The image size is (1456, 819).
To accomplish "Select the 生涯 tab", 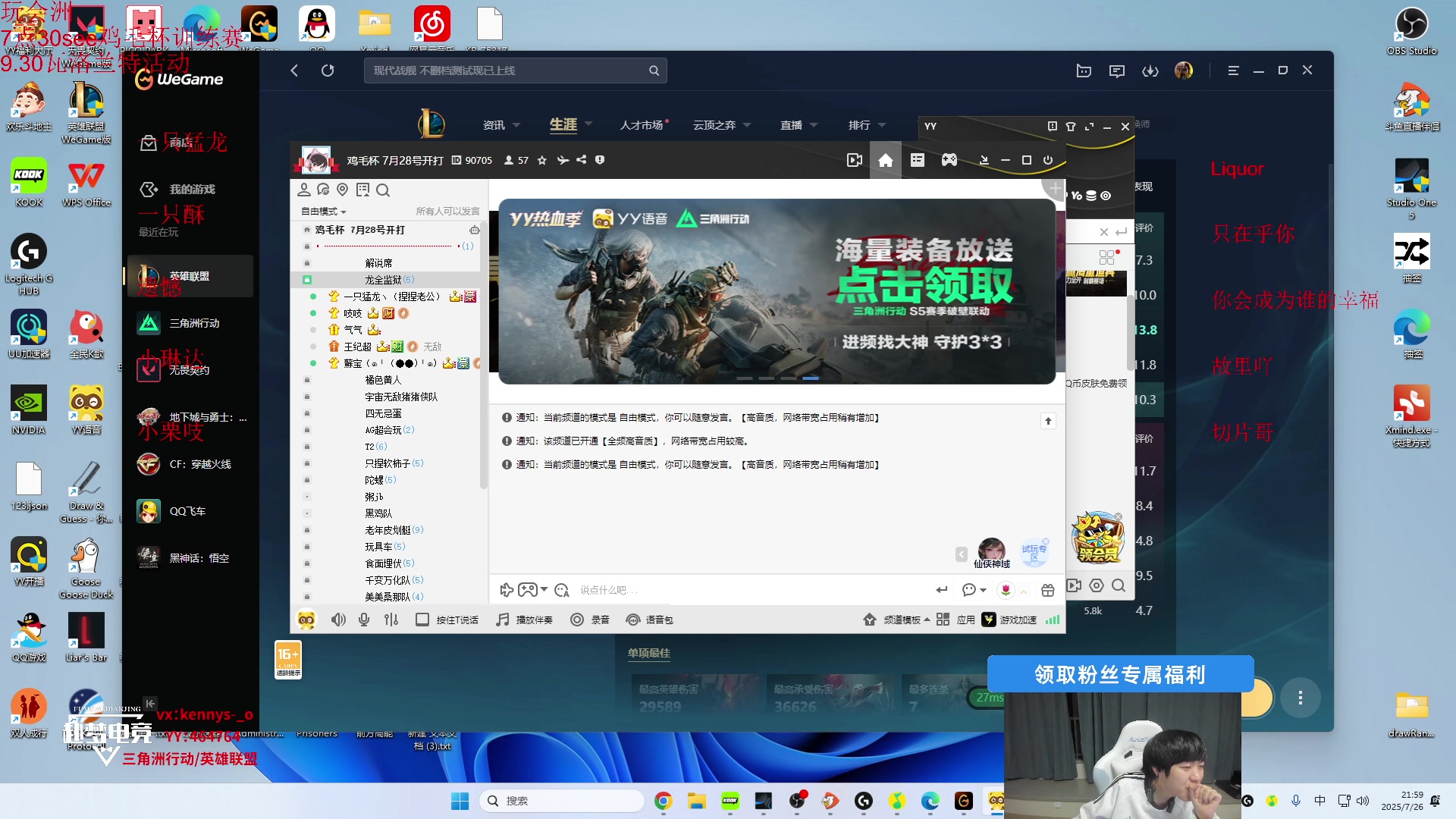I will tap(563, 124).
